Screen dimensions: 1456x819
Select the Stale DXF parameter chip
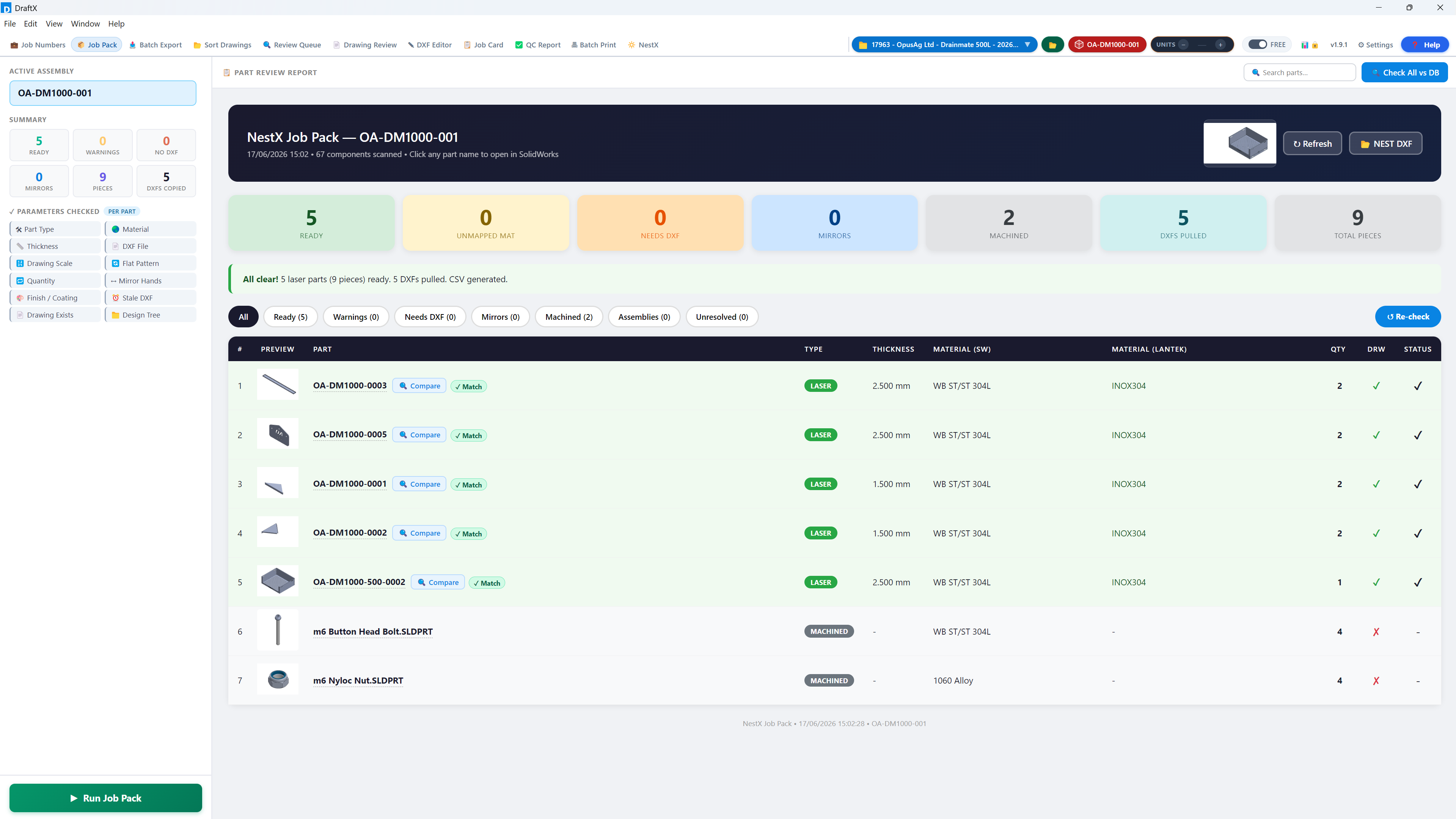click(x=151, y=298)
